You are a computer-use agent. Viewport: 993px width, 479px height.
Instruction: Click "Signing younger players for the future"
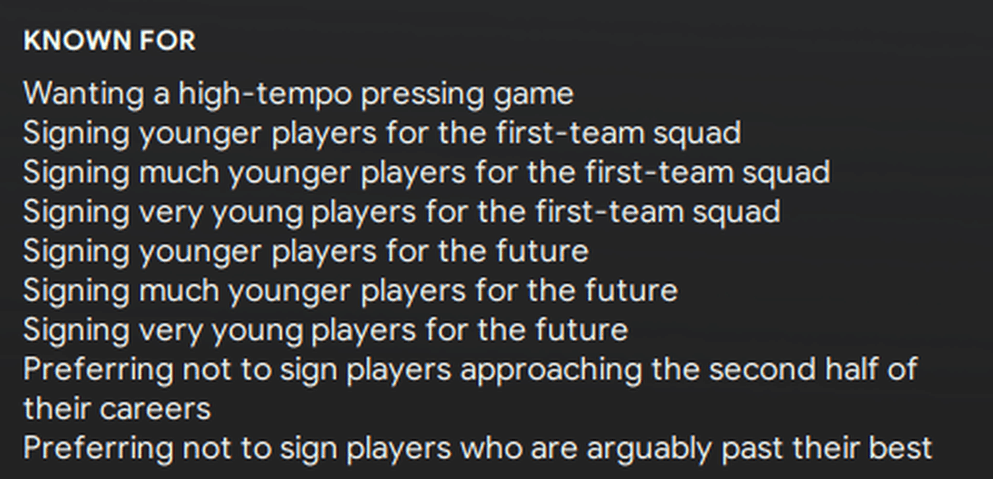(305, 251)
